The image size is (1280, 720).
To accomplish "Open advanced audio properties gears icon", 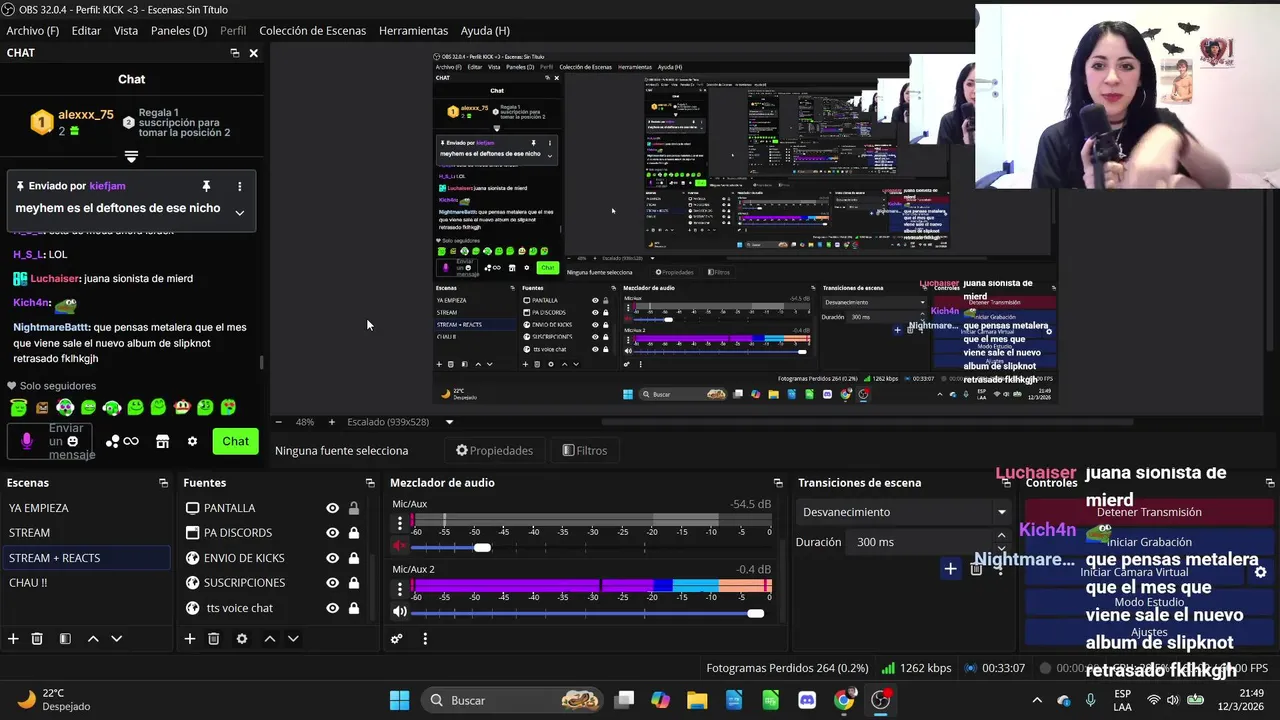I will (x=397, y=639).
